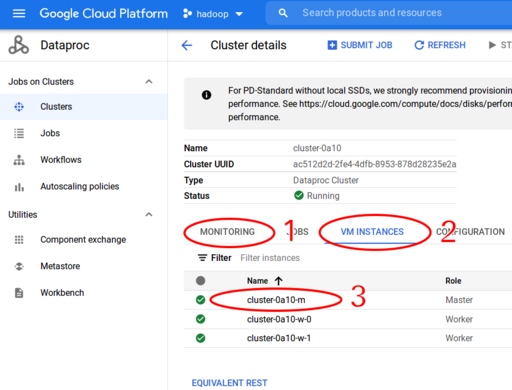The width and height of the screenshot is (512, 390).
Task: Click the REFRESH button
Action: (x=440, y=45)
